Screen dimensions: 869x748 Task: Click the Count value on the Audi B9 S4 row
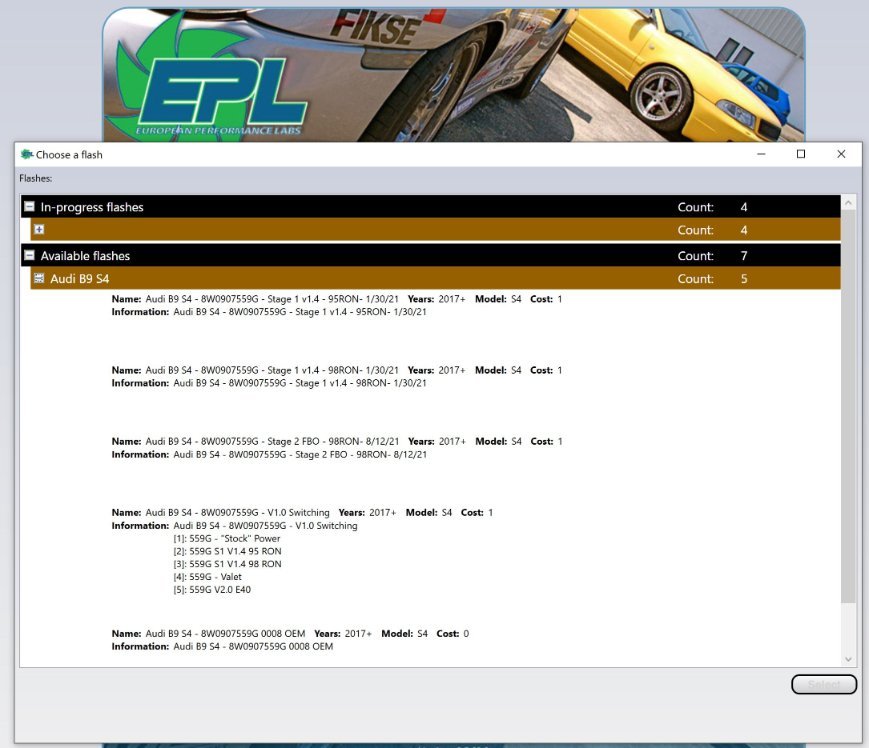tap(744, 279)
